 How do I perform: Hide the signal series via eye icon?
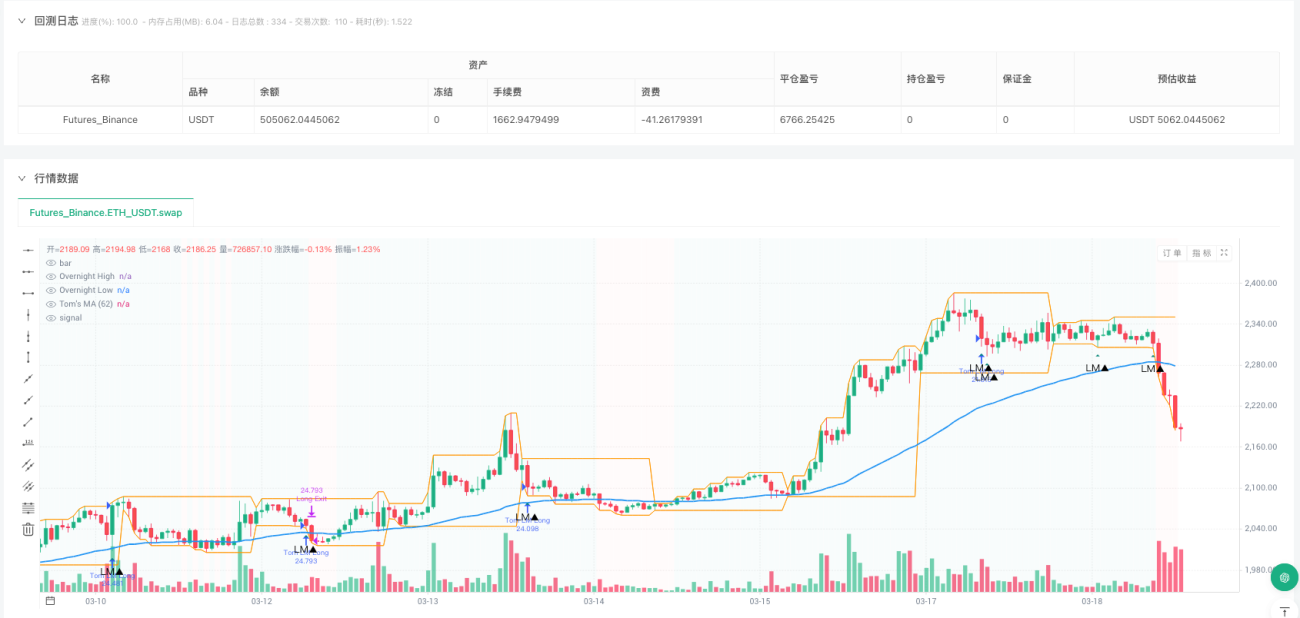coord(51,318)
